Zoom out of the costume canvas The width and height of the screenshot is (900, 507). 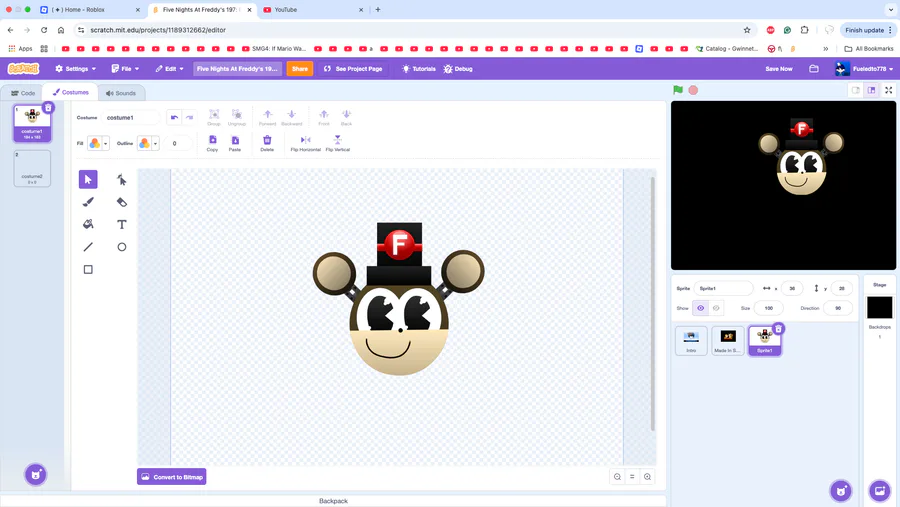(x=617, y=477)
